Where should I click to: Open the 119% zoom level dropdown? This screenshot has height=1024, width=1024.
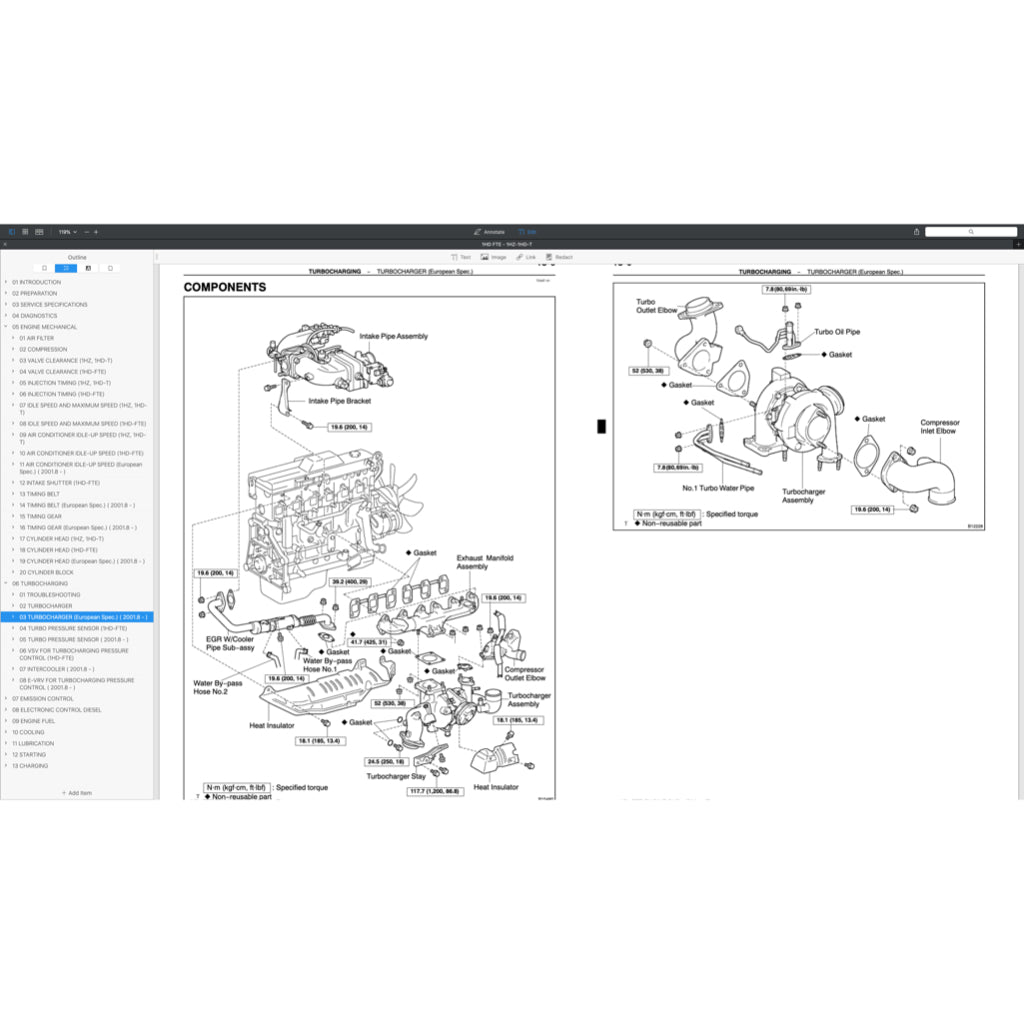pos(67,232)
